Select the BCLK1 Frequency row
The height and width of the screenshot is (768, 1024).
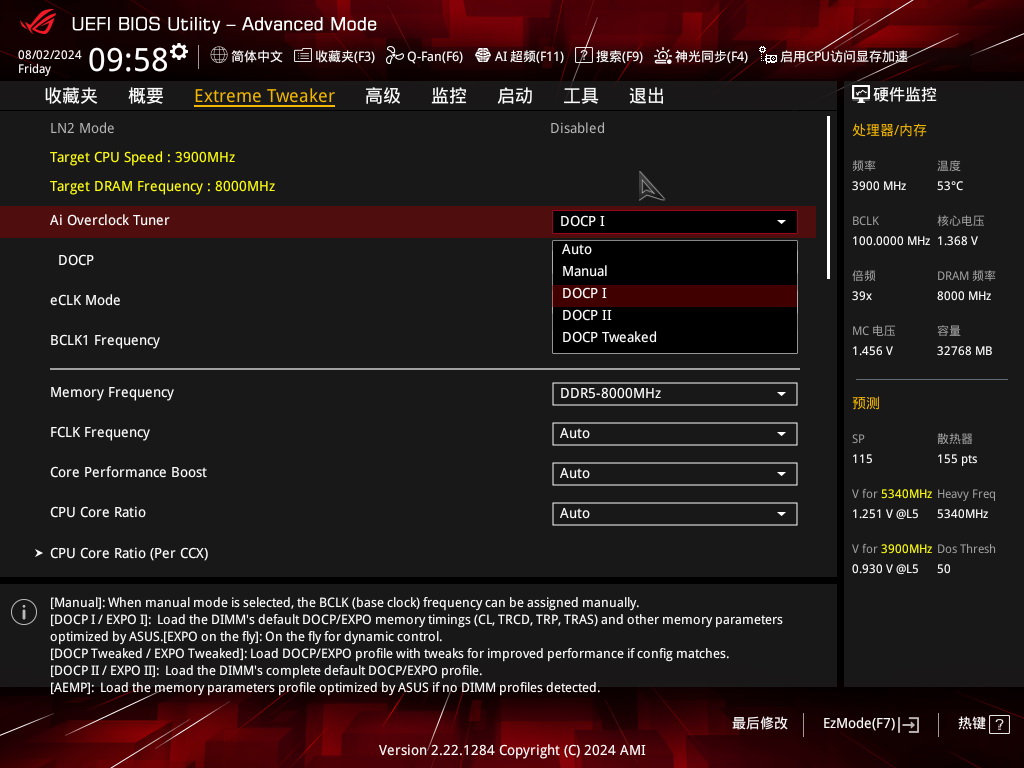point(408,340)
